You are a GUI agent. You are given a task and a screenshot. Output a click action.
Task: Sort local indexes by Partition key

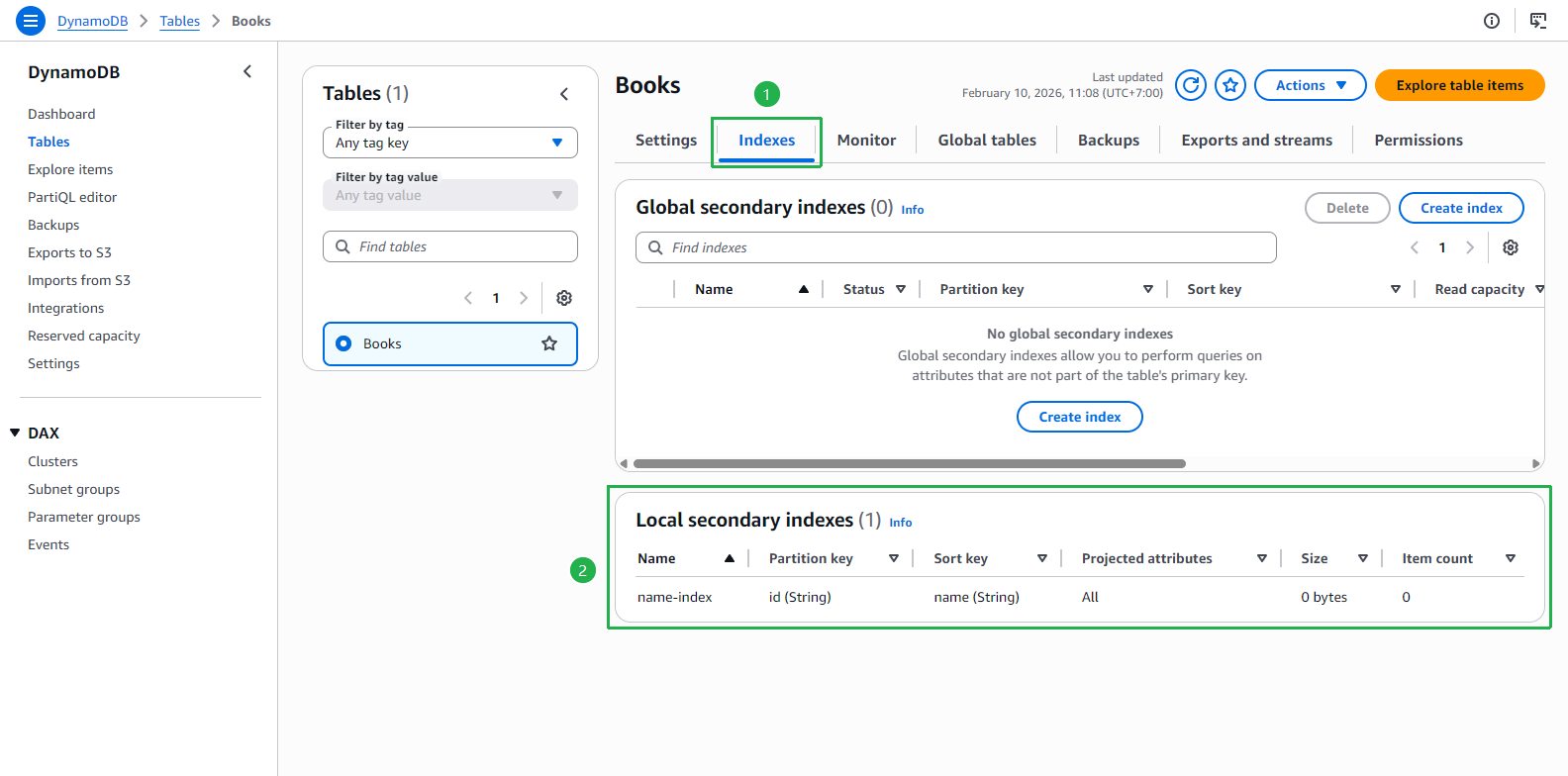coord(894,558)
